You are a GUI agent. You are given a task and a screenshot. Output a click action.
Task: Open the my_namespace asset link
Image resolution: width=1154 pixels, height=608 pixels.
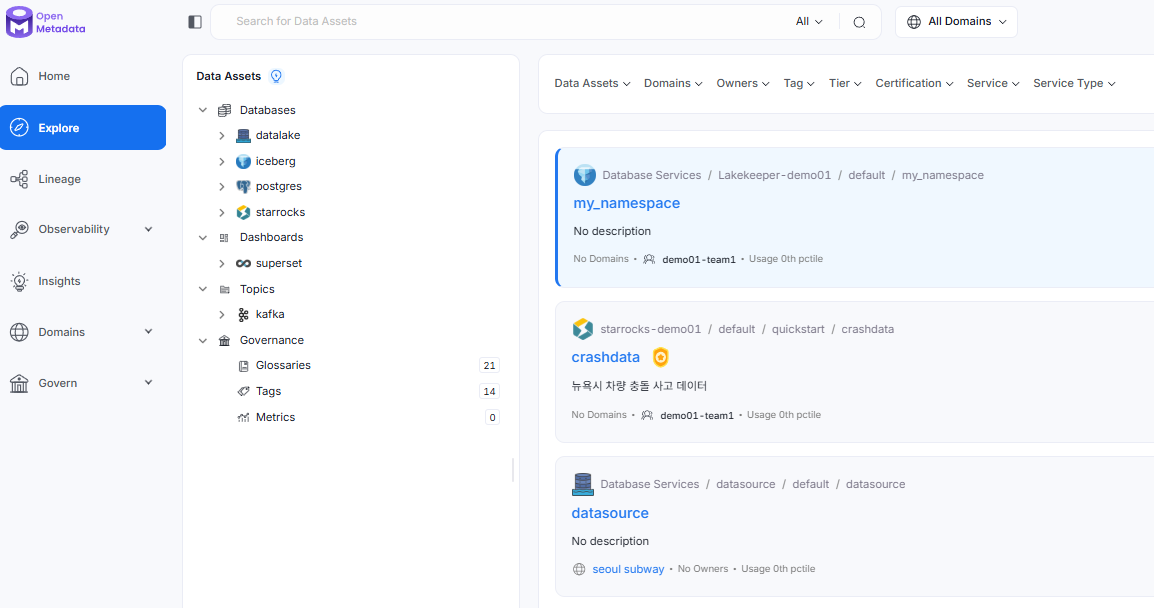[x=626, y=203]
